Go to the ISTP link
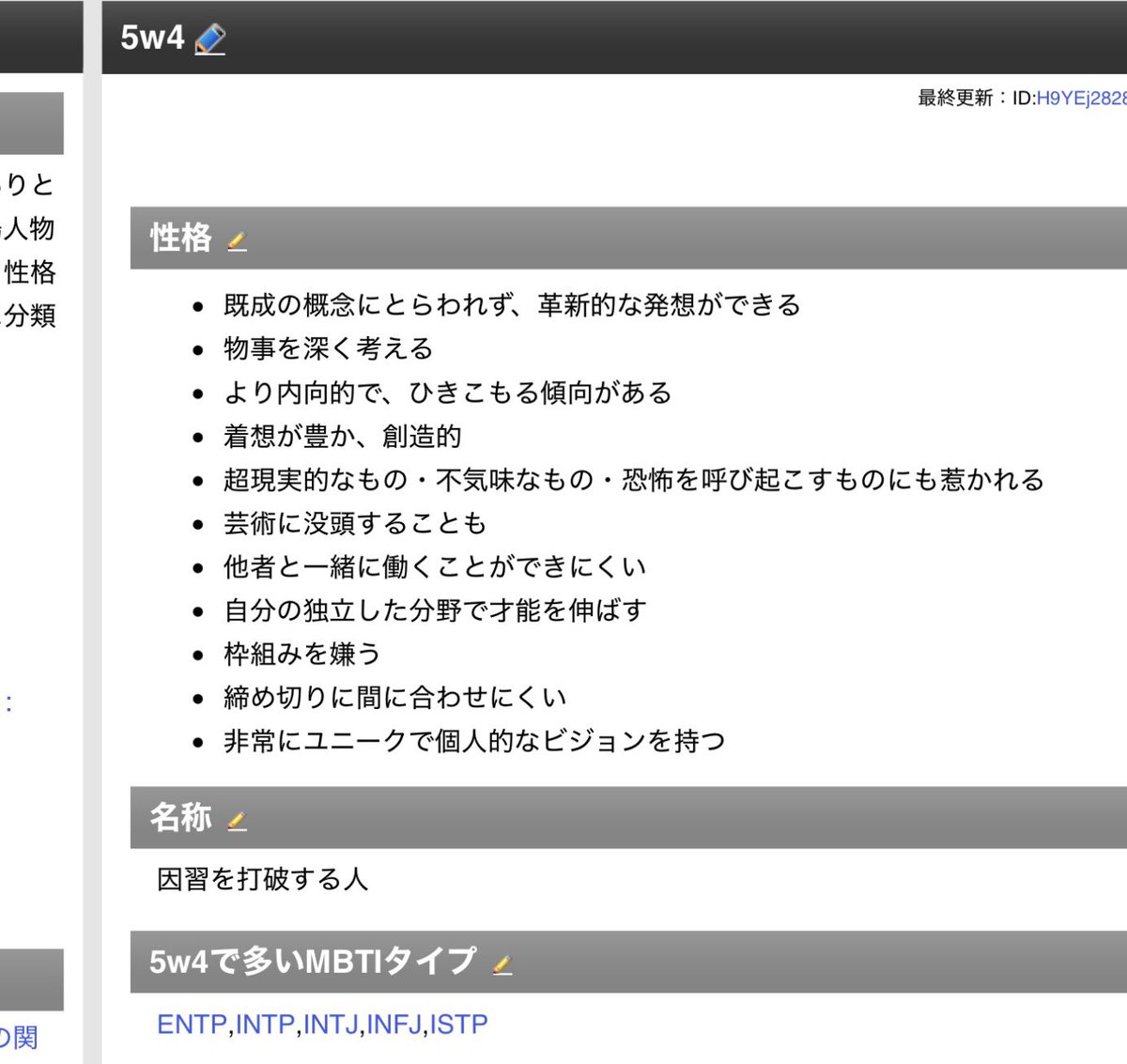This screenshot has height=1064, width=1127. pos(458,1024)
